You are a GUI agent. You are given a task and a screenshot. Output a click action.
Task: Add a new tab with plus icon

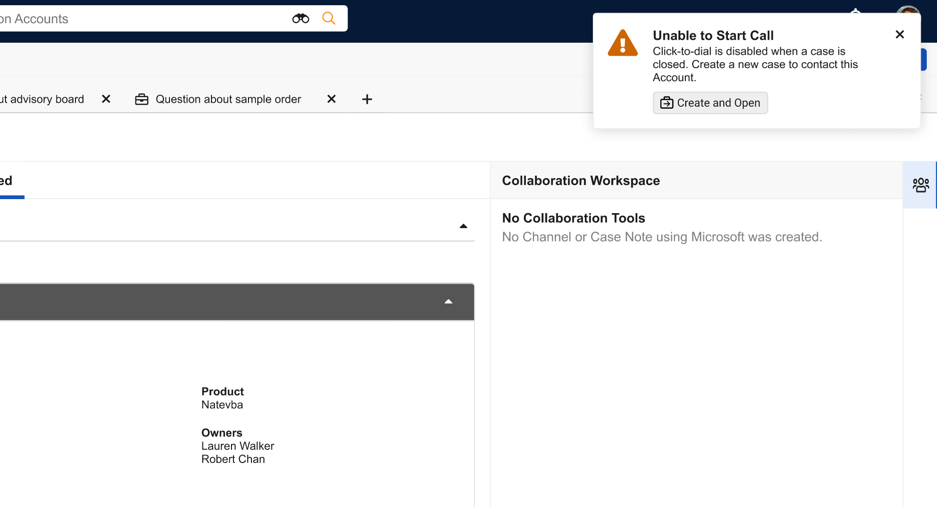click(367, 100)
